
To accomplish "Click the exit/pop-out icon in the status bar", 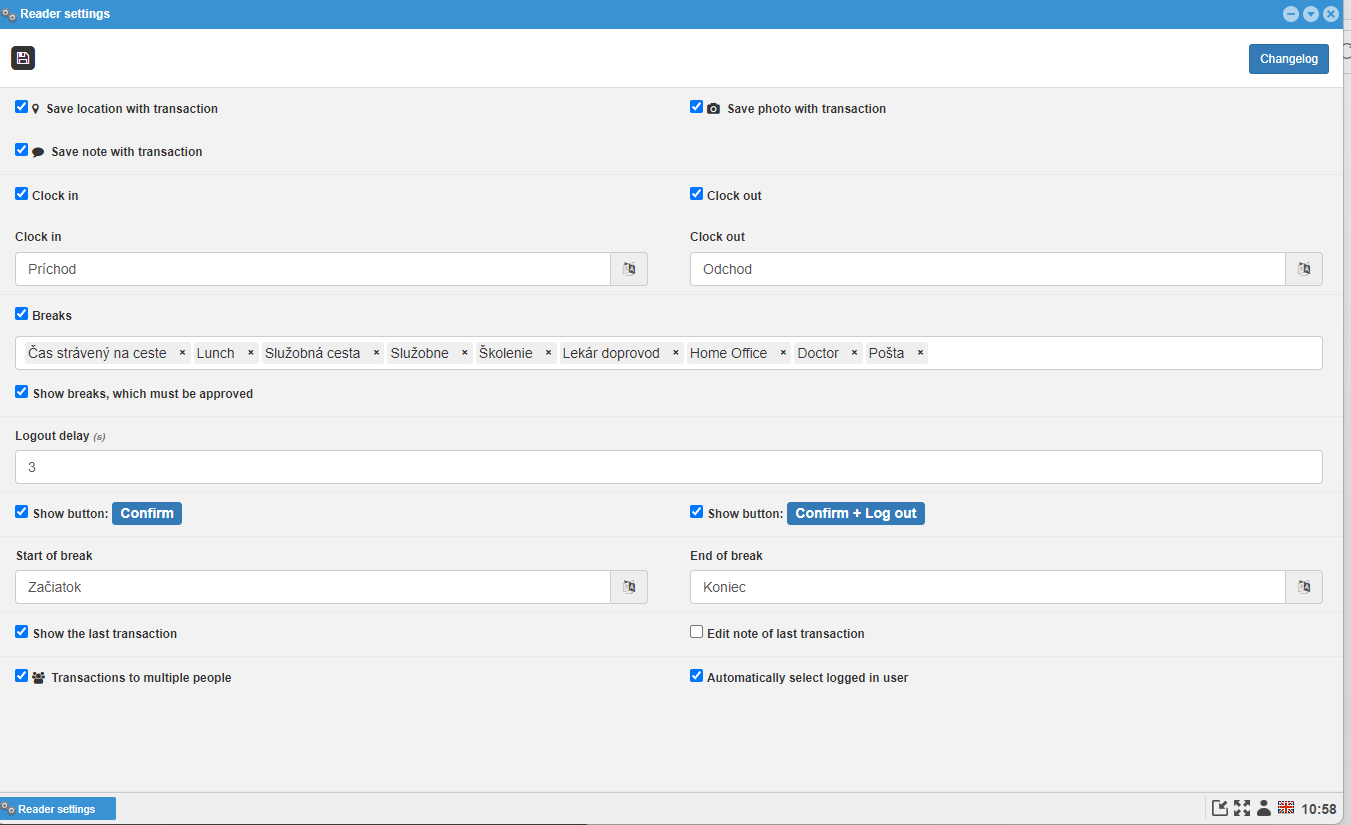I will tap(1220, 807).
